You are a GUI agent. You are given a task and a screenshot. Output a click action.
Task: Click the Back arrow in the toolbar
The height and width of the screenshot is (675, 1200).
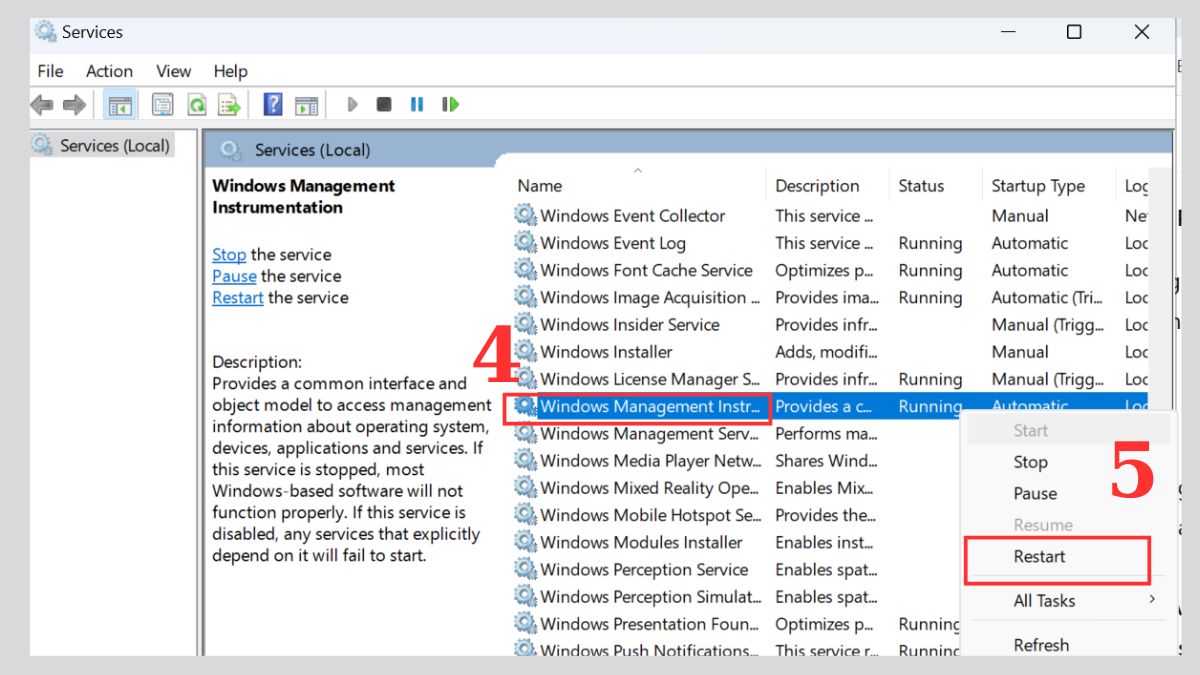point(42,104)
